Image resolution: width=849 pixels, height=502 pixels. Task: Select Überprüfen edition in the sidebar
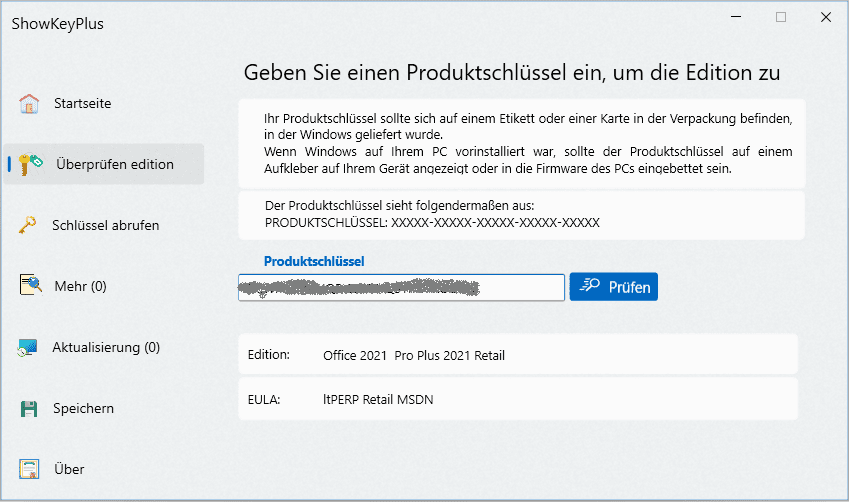(x=104, y=164)
